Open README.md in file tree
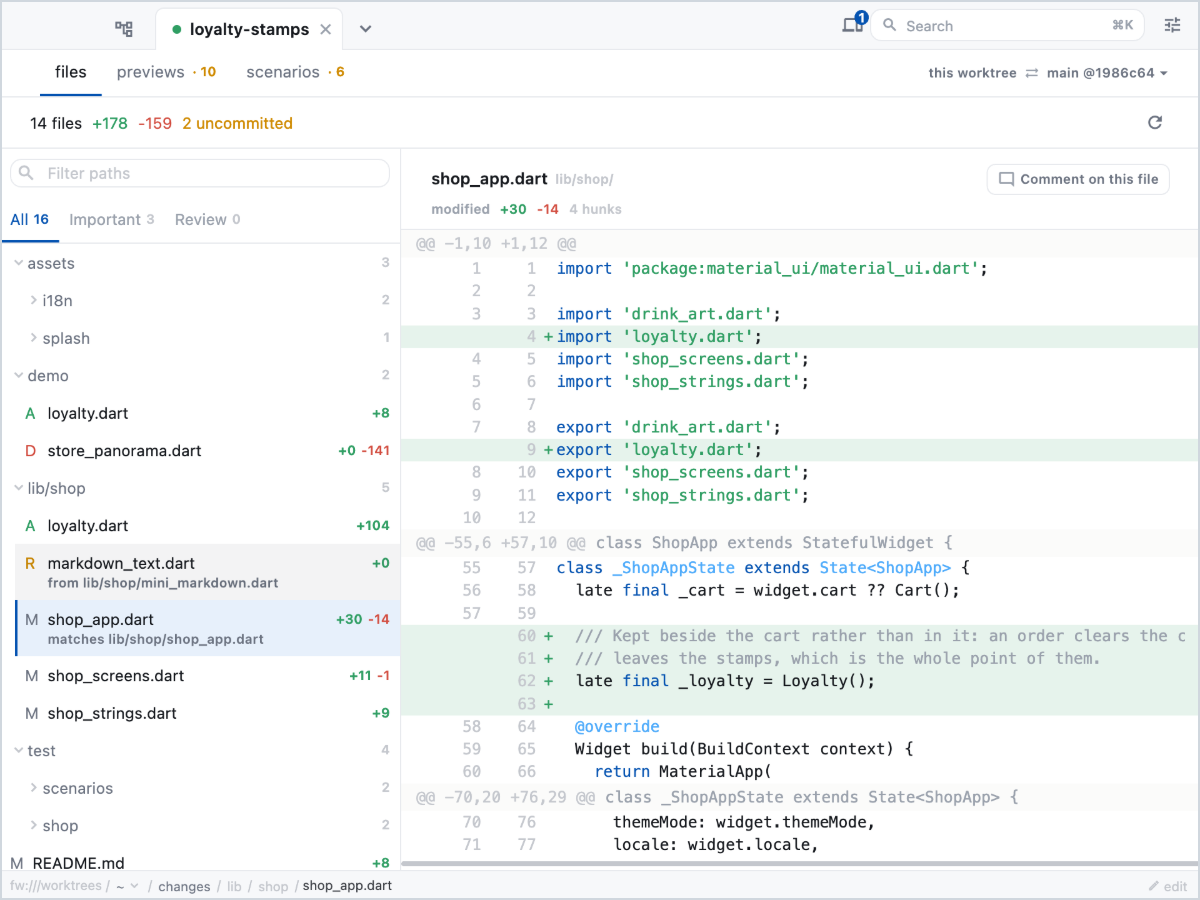This screenshot has width=1200, height=900. [x=200, y=863]
